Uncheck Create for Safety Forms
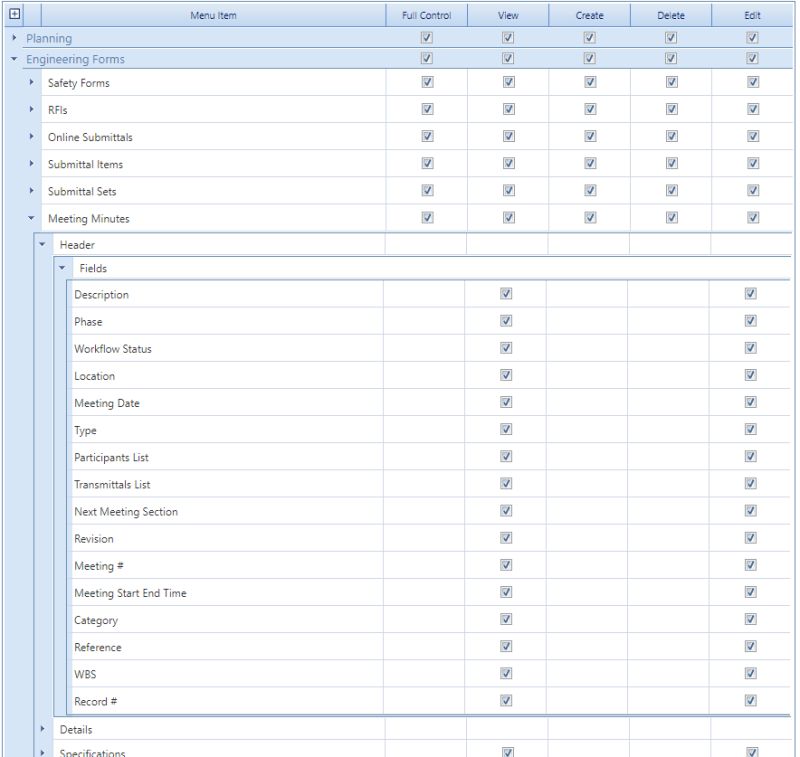800x757 pixels. pos(590,82)
